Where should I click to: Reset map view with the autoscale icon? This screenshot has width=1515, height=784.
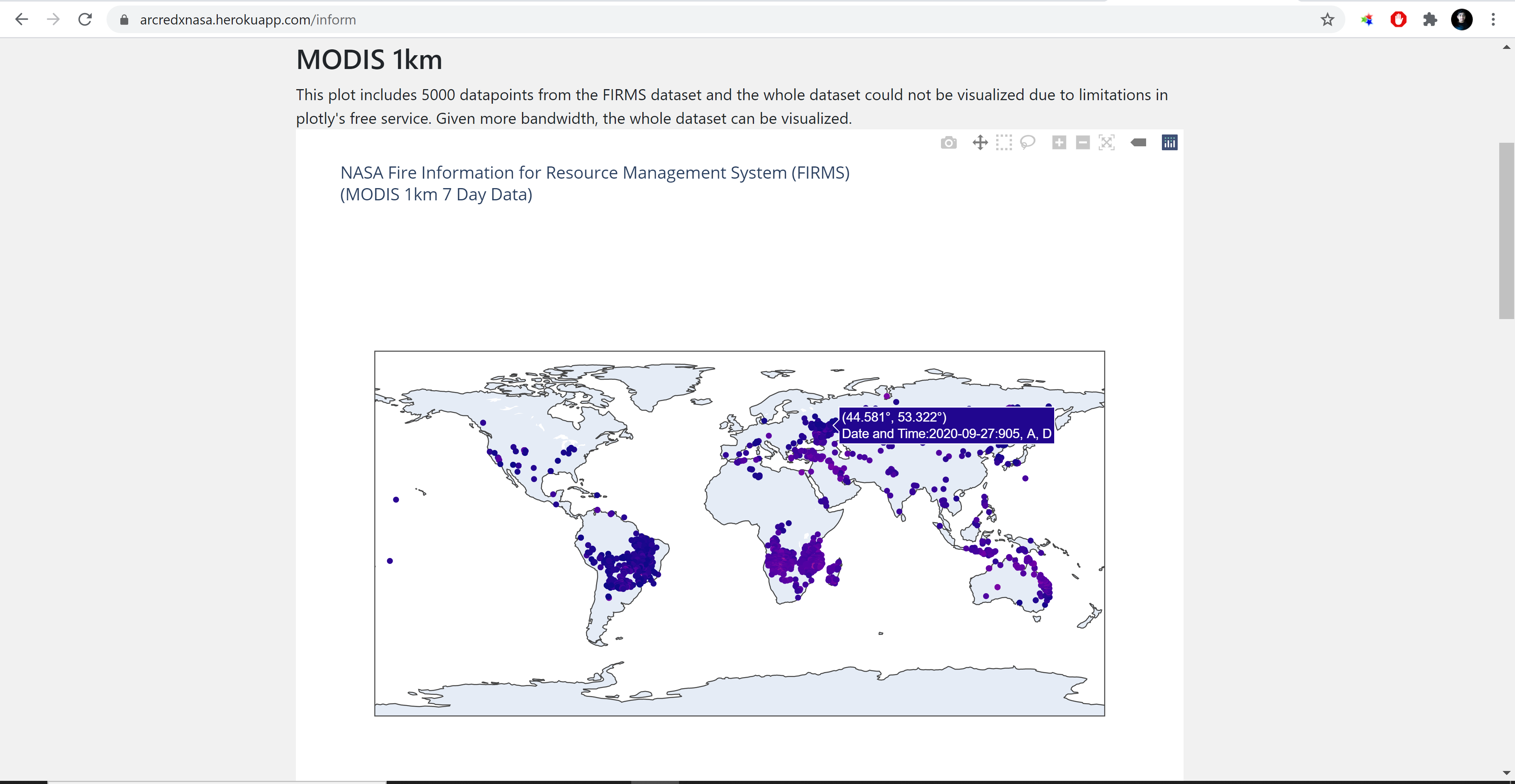[1106, 143]
